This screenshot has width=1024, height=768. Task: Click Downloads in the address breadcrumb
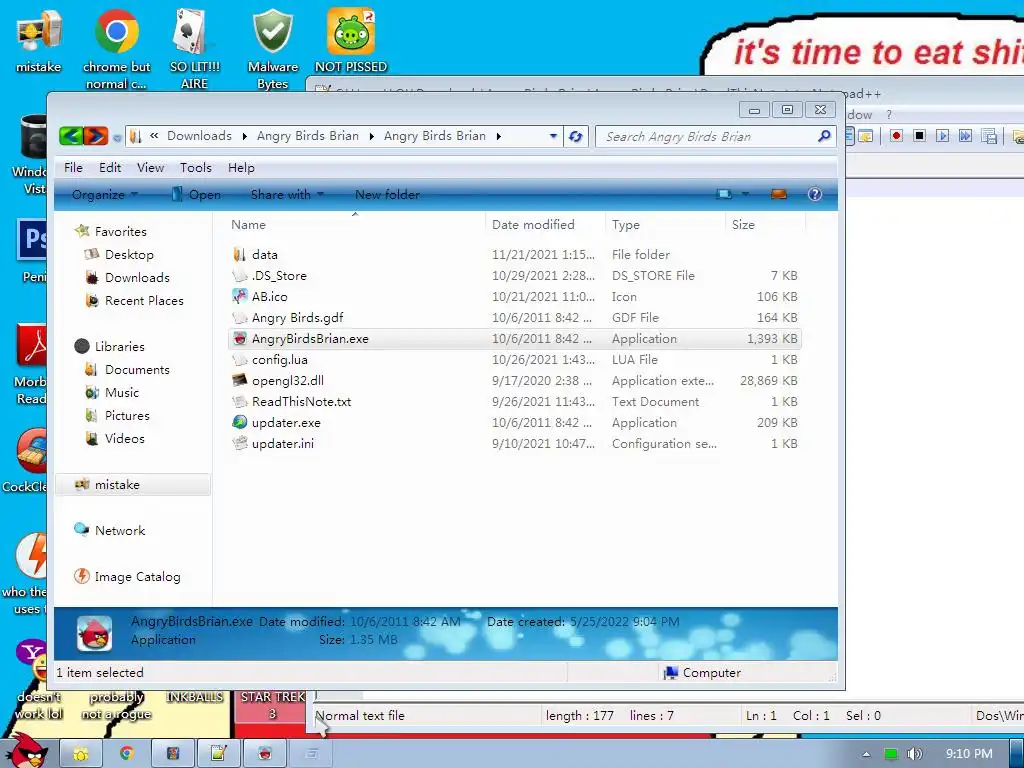coord(199,136)
